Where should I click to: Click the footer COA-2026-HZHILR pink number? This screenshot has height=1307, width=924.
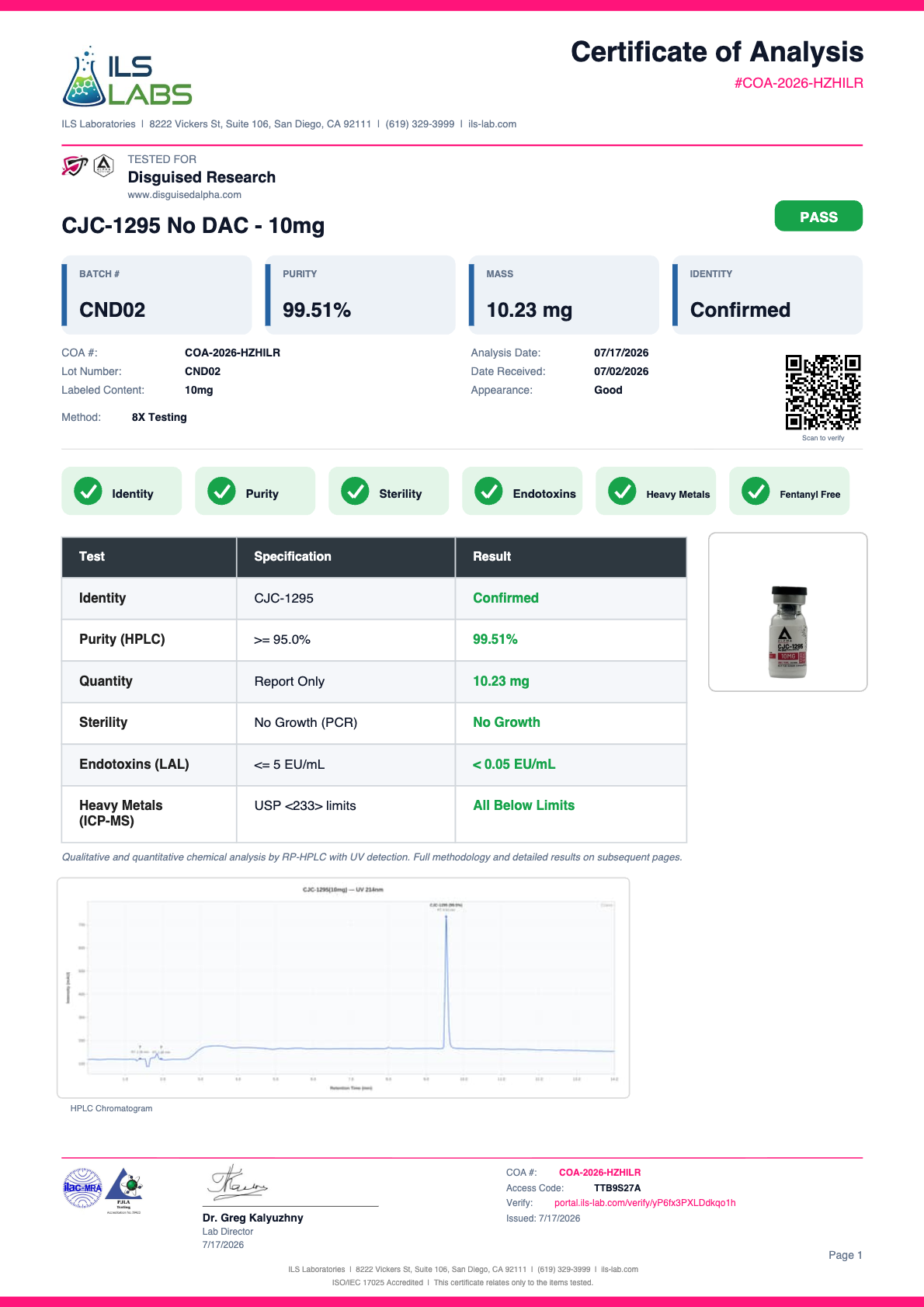(x=600, y=1173)
